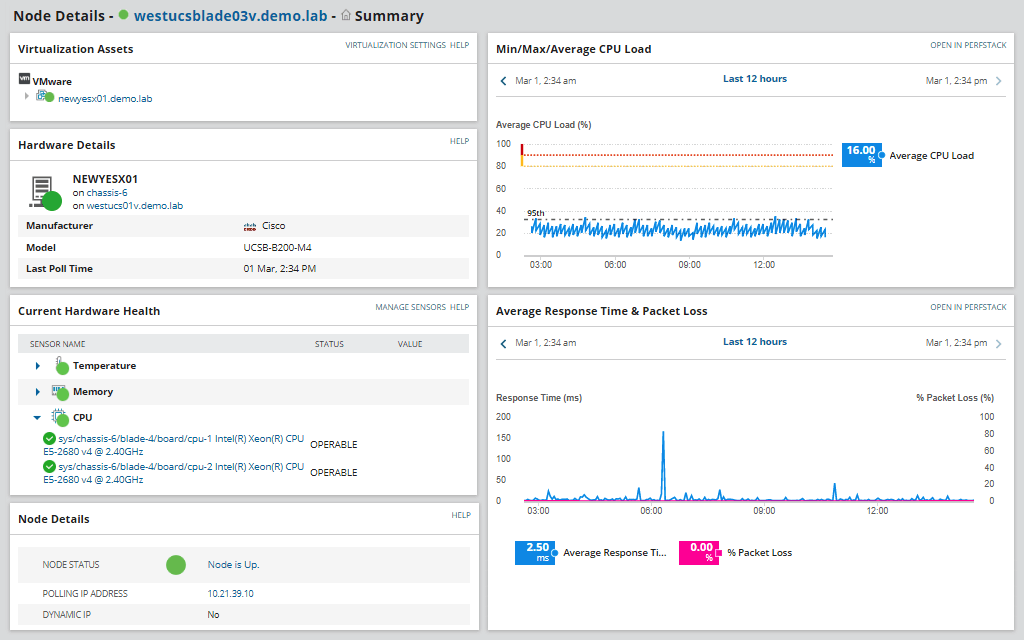Viewport: 1024px width, 640px height.
Task: Click the blade server icon for NEWYESX01
Action: [42, 190]
